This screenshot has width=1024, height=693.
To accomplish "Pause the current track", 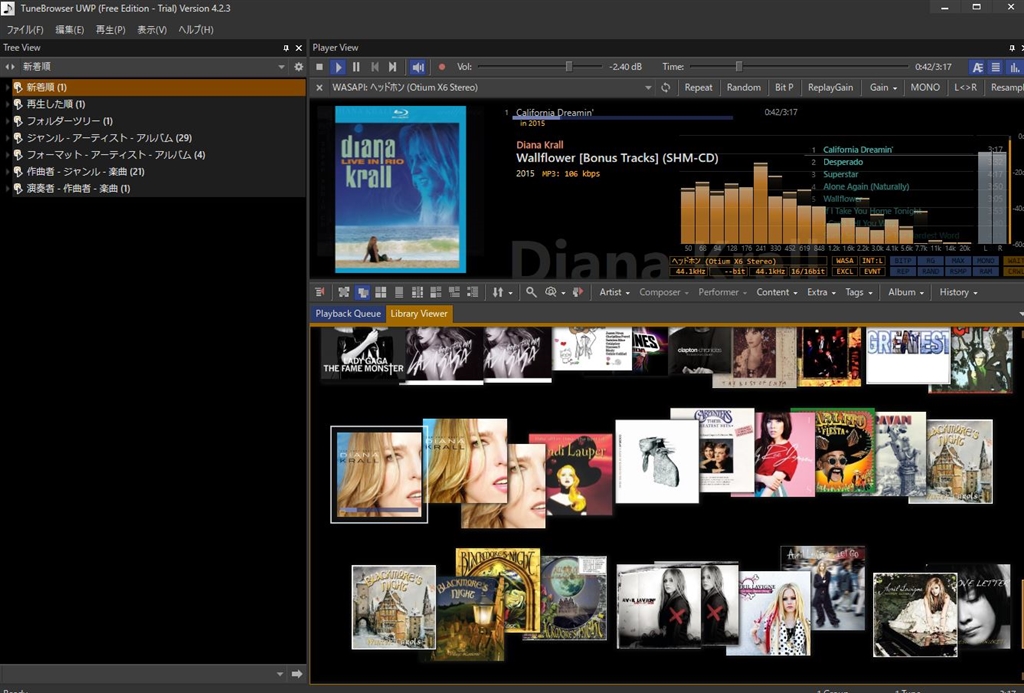I will click(356, 67).
